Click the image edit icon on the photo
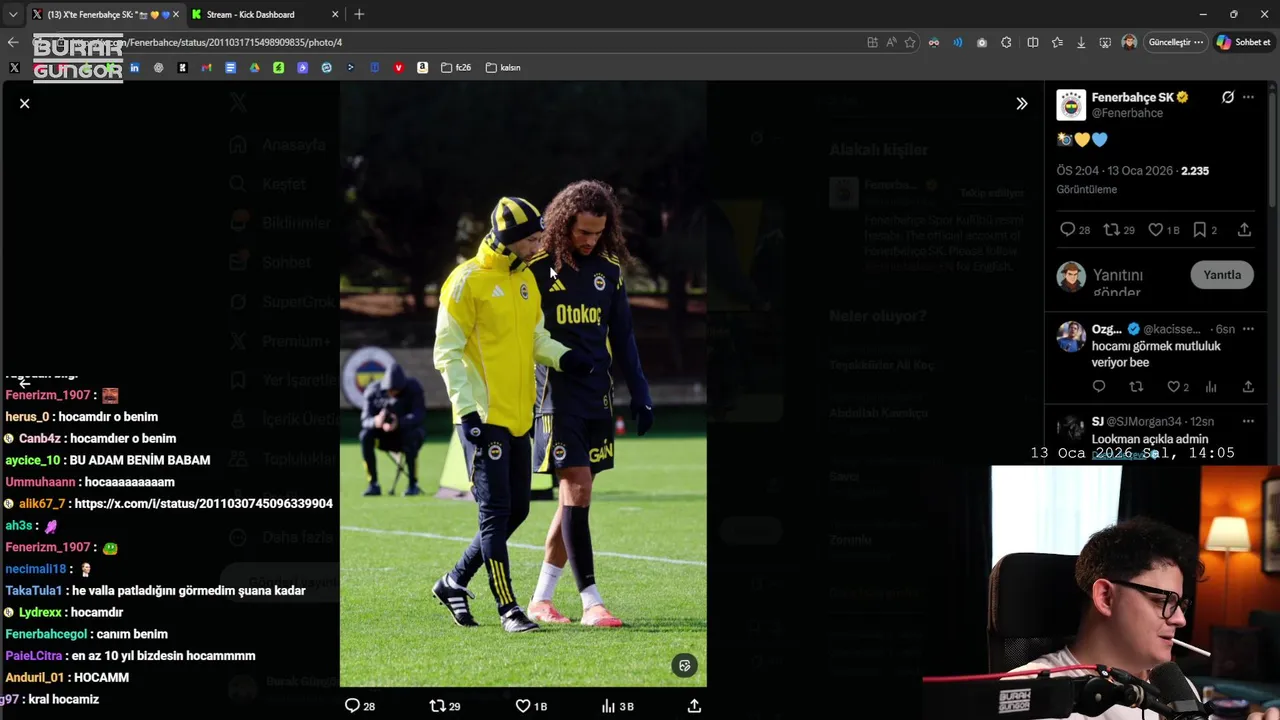Image resolution: width=1280 pixels, height=720 pixels. pos(684,665)
